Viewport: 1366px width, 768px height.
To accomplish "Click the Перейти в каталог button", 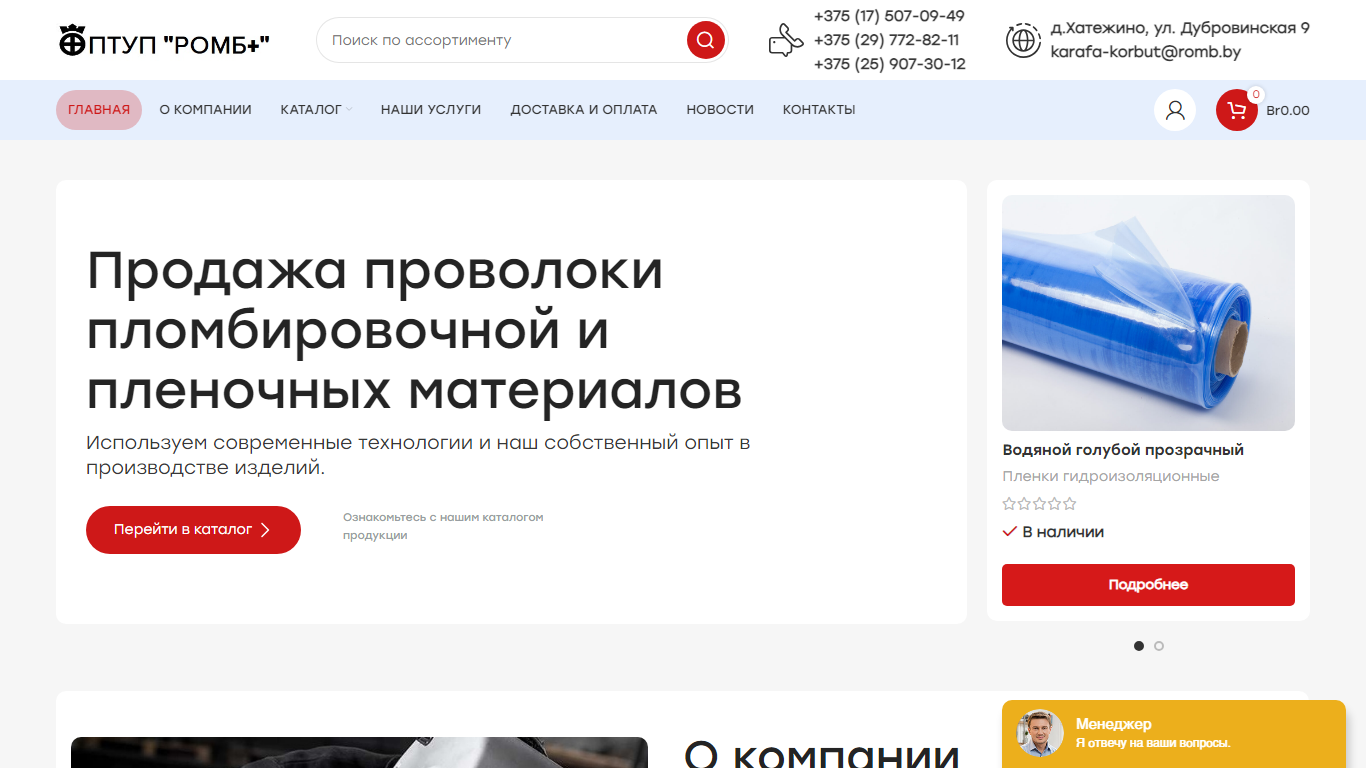I will coord(193,530).
